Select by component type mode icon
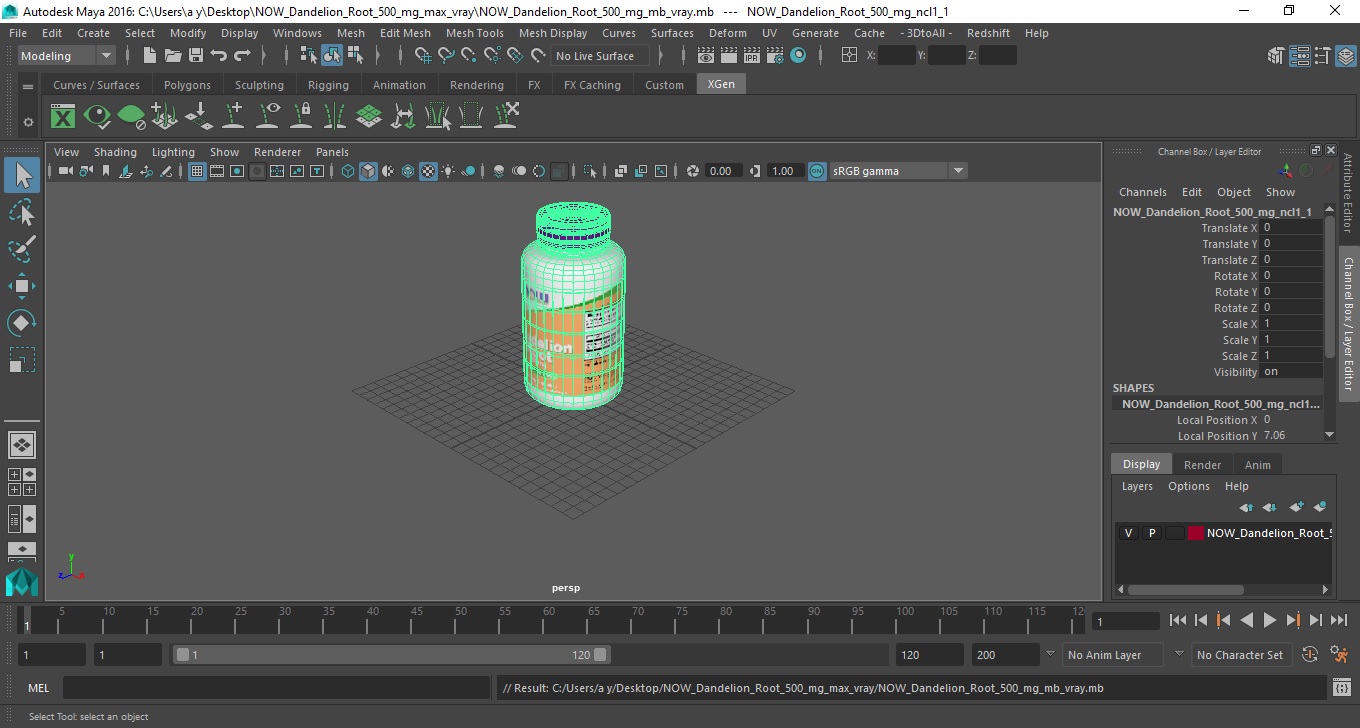 (x=355, y=56)
